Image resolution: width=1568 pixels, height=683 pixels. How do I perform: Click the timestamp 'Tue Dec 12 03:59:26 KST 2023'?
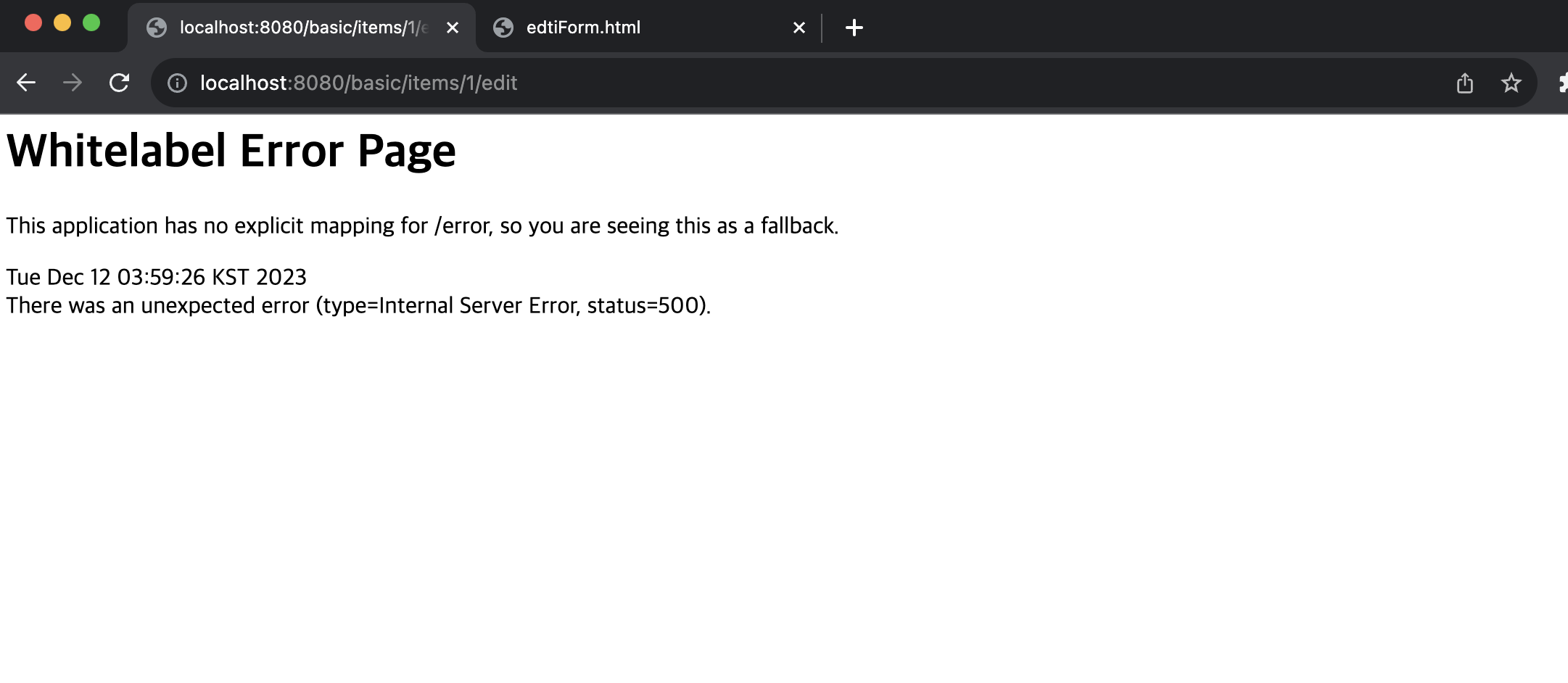[157, 277]
